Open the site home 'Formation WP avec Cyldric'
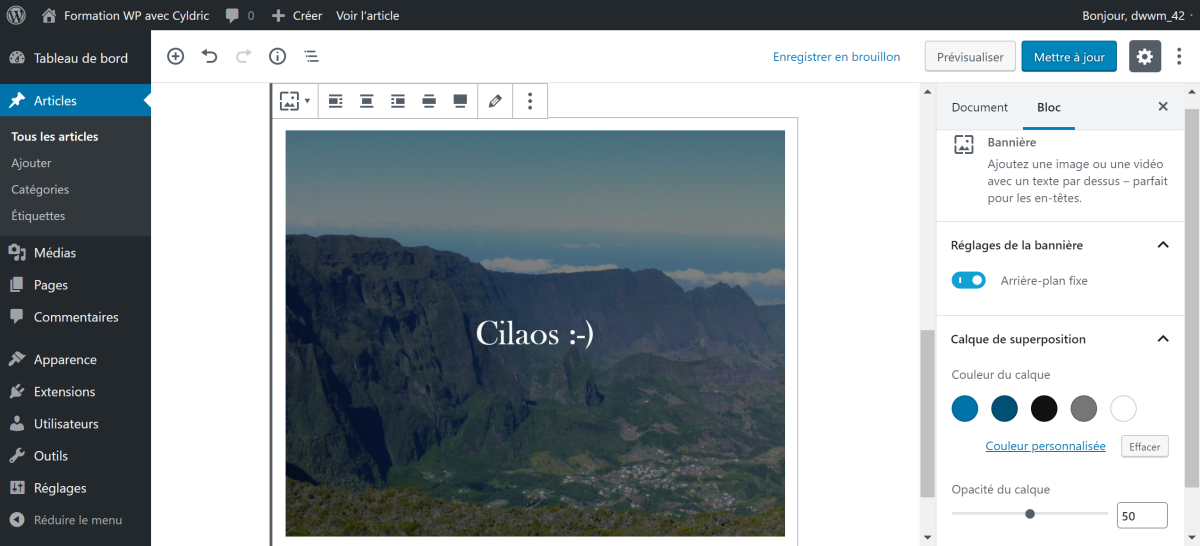Image resolution: width=1200 pixels, height=546 pixels. click(x=128, y=15)
